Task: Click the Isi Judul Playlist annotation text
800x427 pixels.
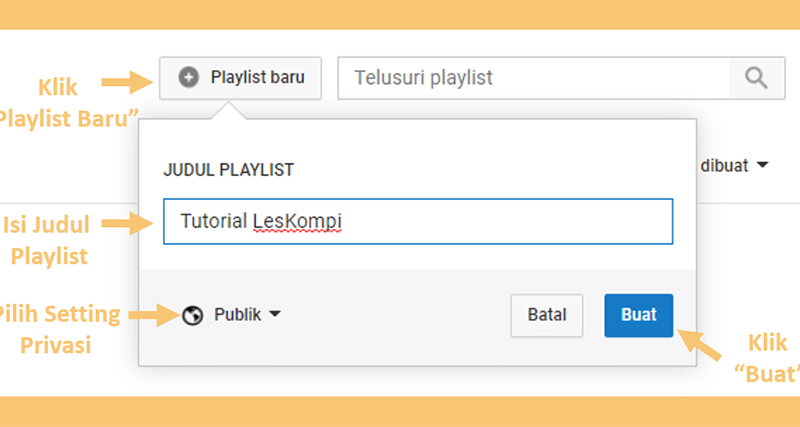Action: click(47, 240)
